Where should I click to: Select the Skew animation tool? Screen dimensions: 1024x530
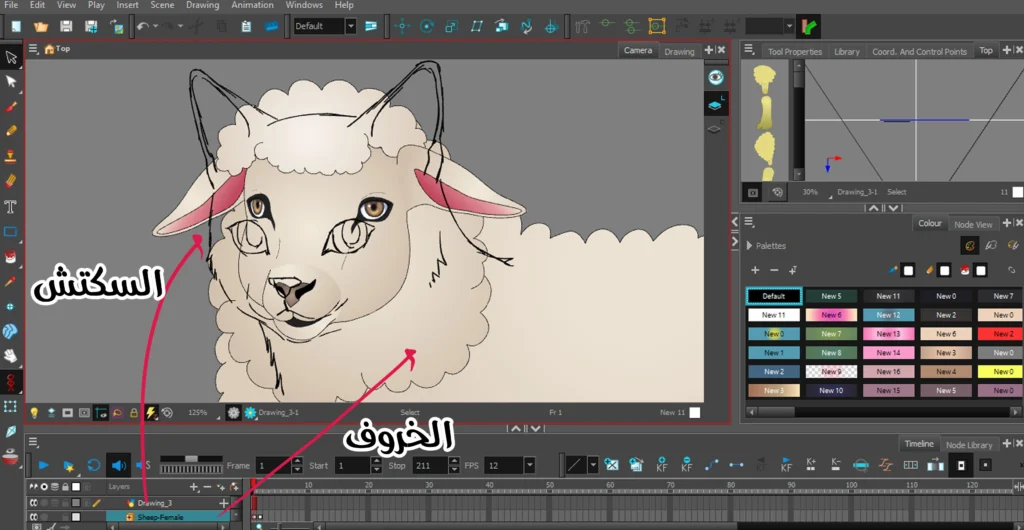477,27
